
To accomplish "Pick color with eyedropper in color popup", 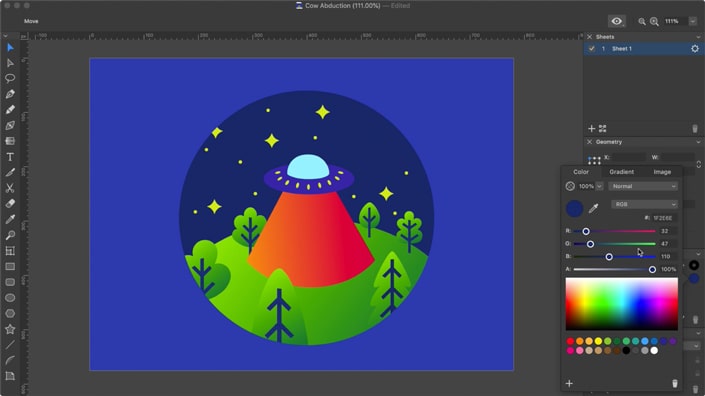I will (x=593, y=208).
